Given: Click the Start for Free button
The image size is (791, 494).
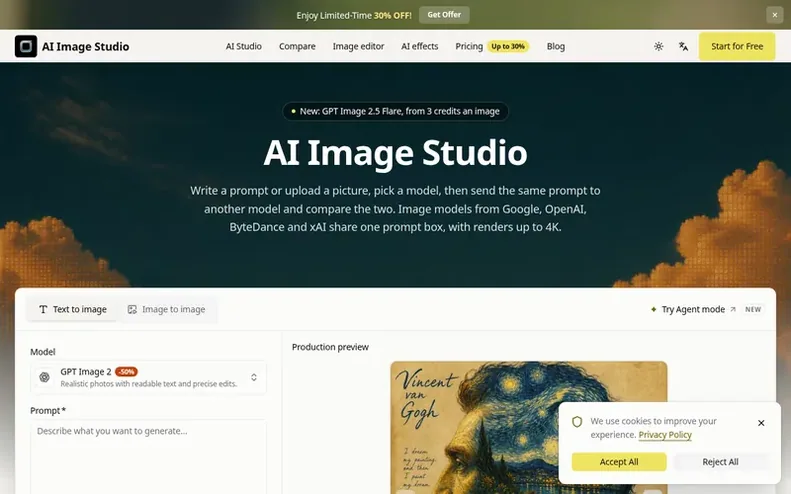Looking at the screenshot, I should point(737,46).
